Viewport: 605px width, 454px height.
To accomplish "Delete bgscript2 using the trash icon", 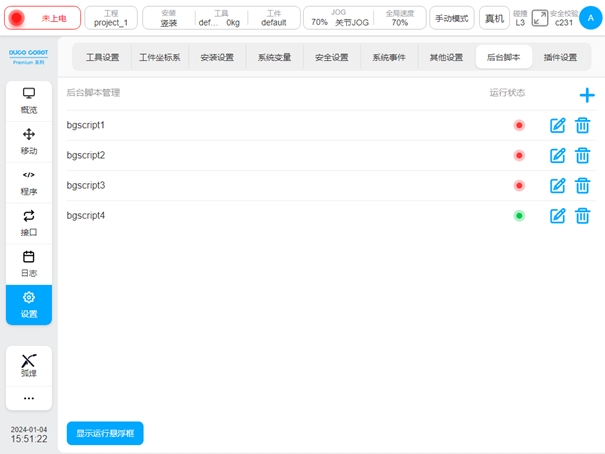I will (x=583, y=155).
